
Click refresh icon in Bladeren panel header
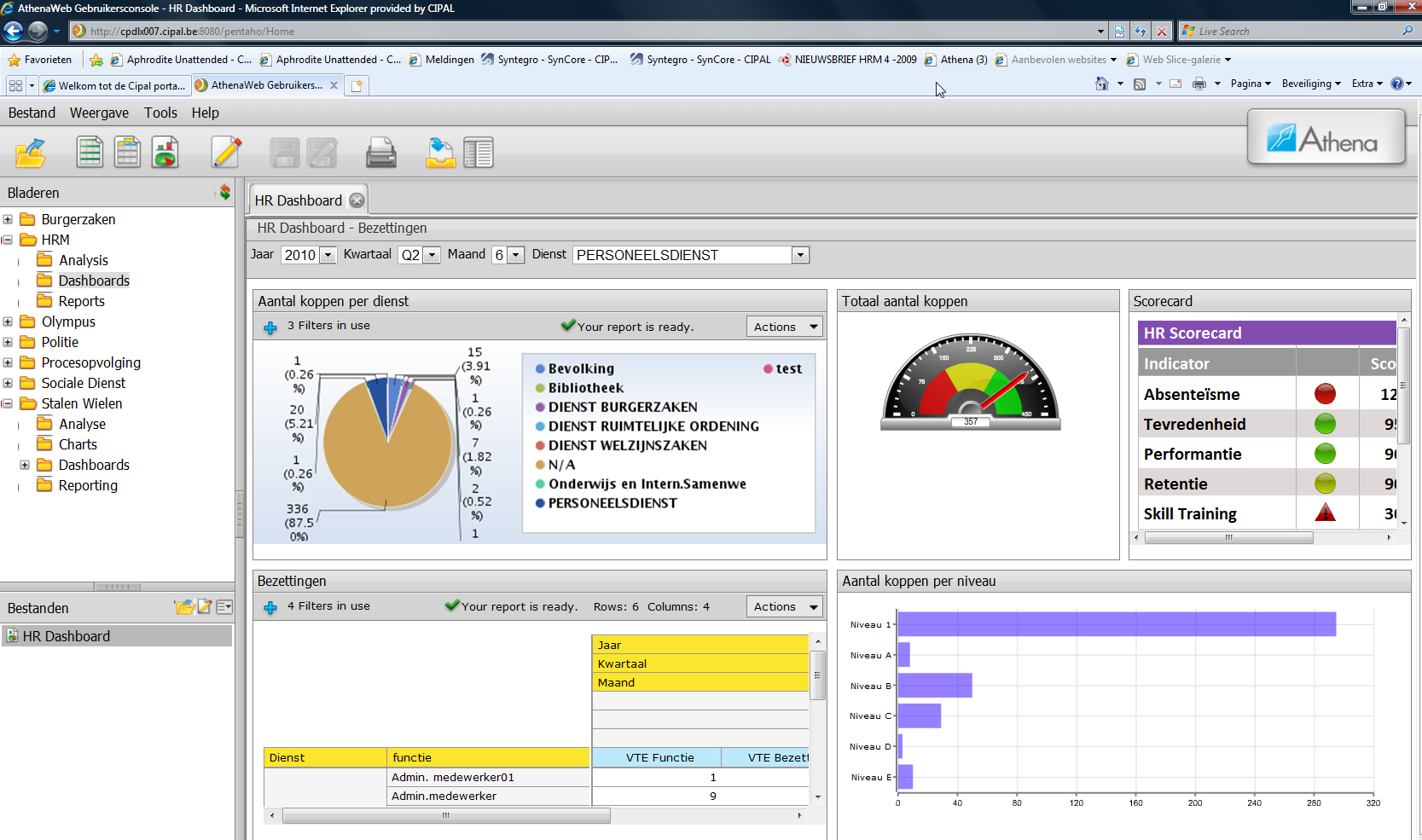[224, 192]
